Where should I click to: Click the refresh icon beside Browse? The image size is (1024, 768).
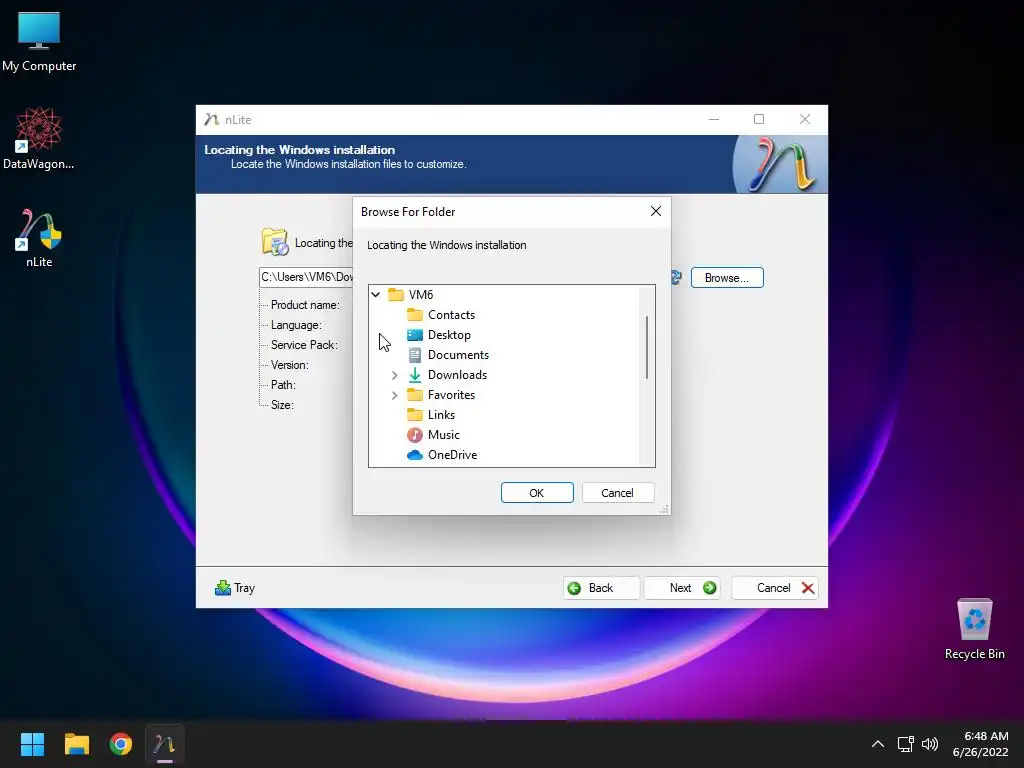677,278
